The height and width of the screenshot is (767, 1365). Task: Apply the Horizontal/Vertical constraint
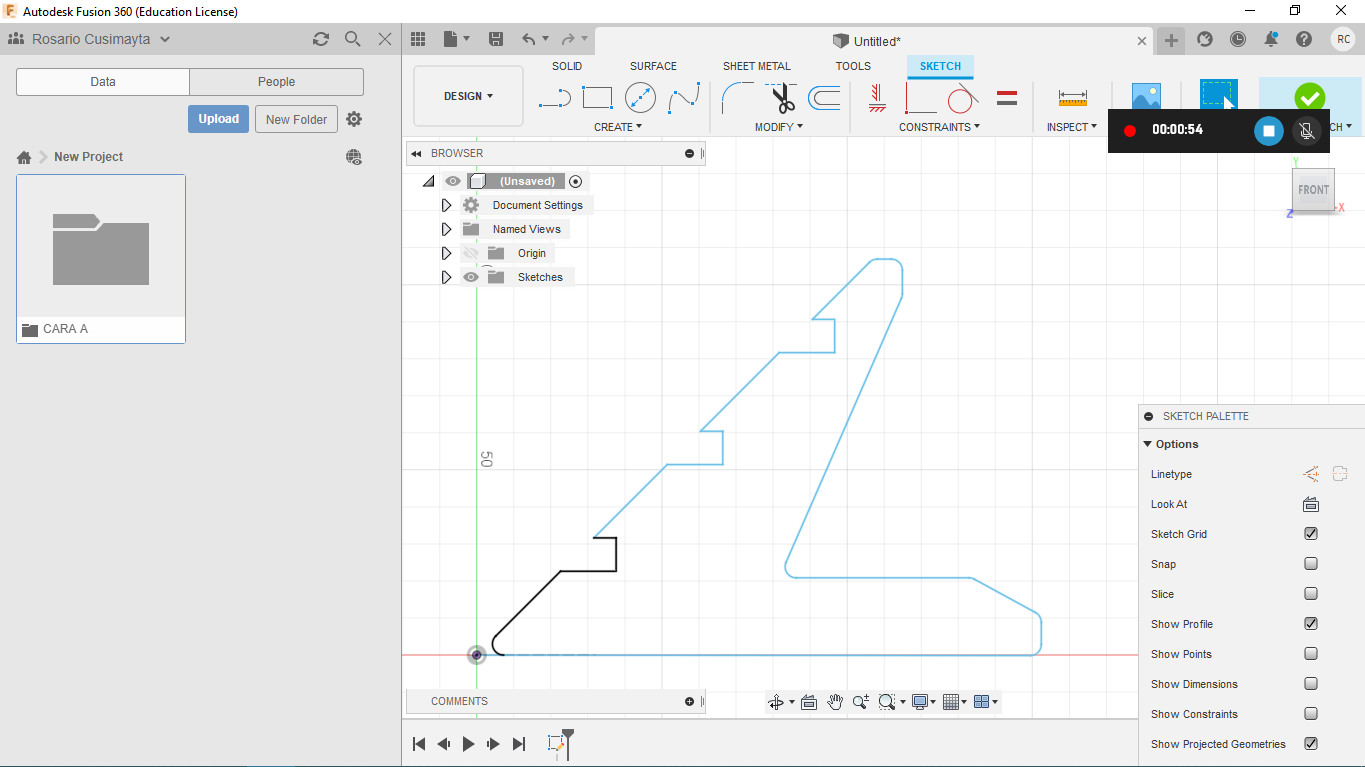[878, 98]
